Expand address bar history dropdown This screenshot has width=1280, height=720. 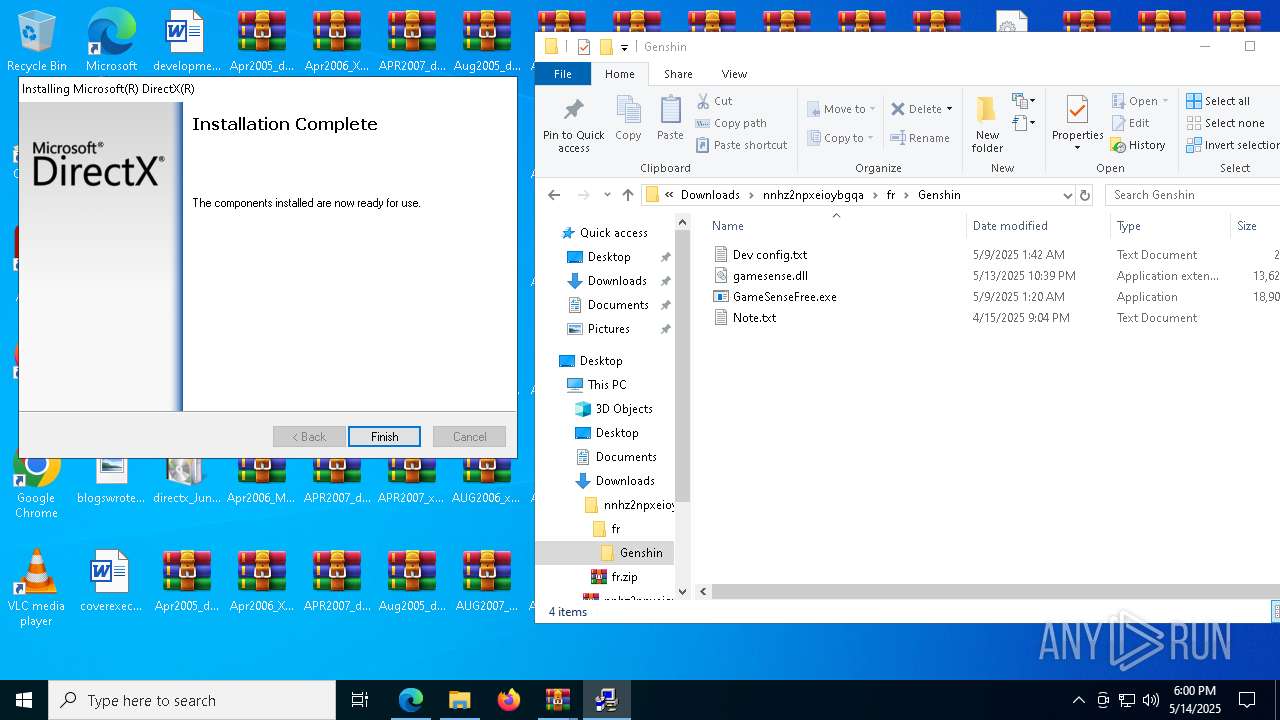[1067, 195]
